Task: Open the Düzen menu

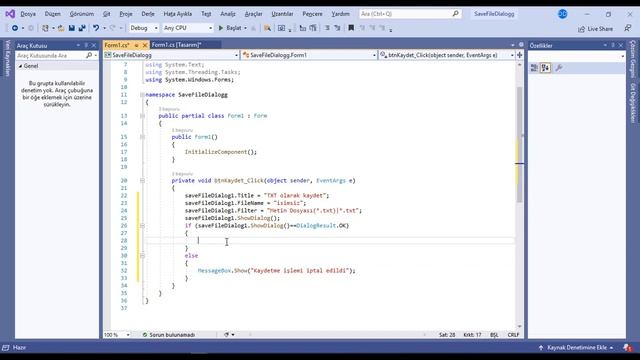Action: 53,14
